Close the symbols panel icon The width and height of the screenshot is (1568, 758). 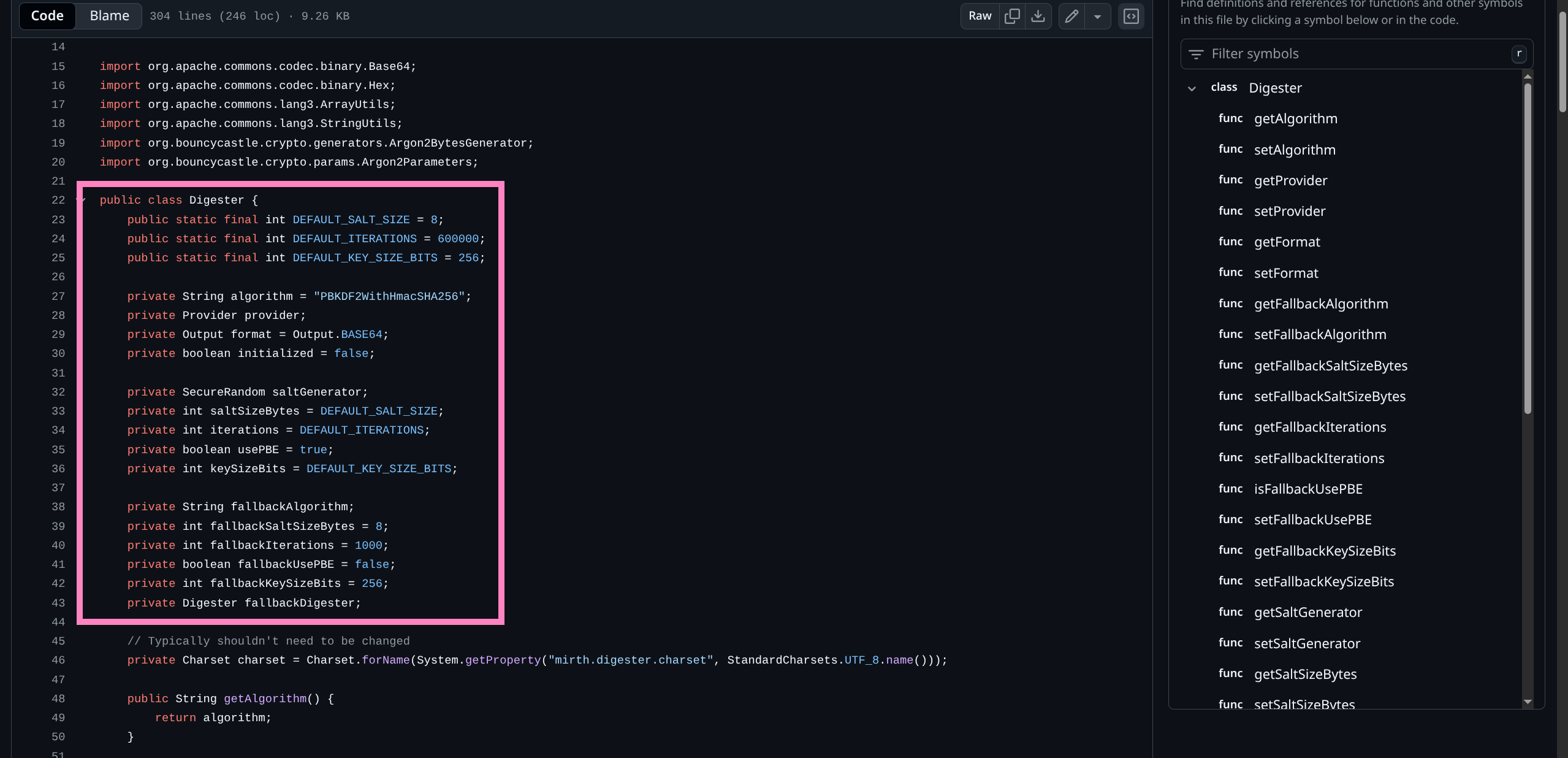(x=1131, y=16)
